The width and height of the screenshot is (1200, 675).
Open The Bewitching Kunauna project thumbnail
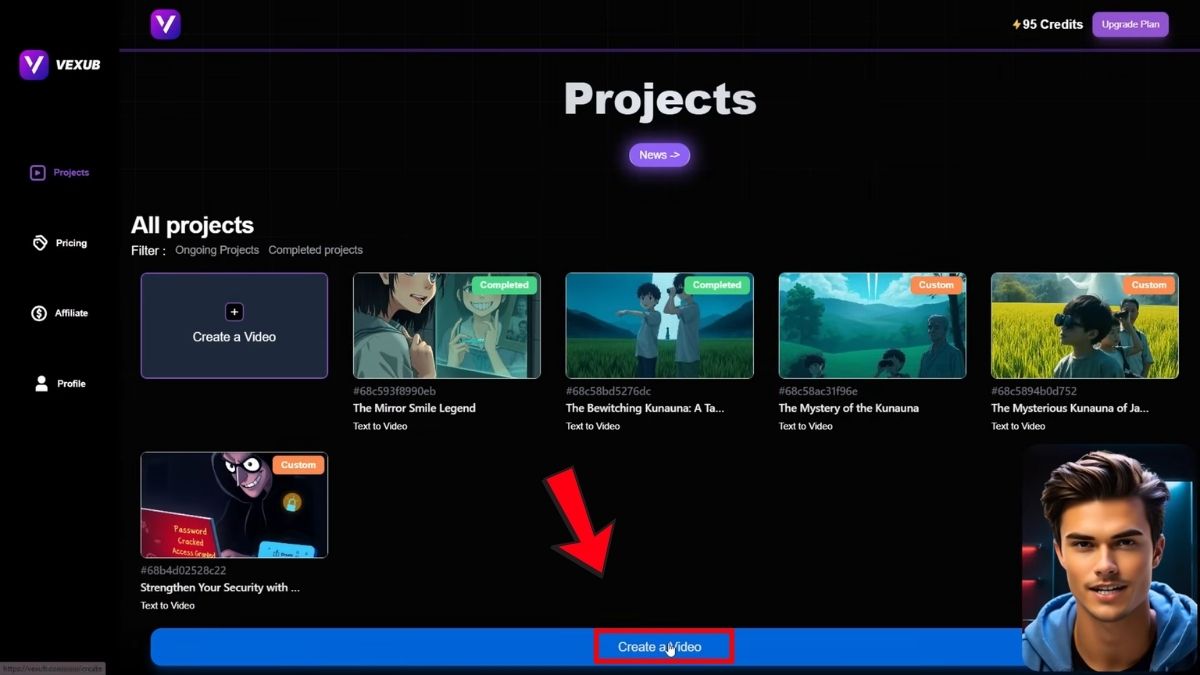659,325
